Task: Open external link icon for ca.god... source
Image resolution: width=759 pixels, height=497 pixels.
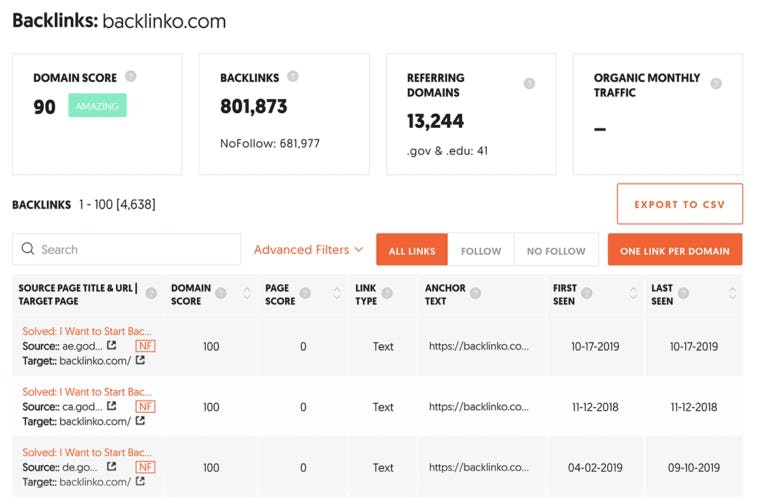Action: (x=112, y=406)
